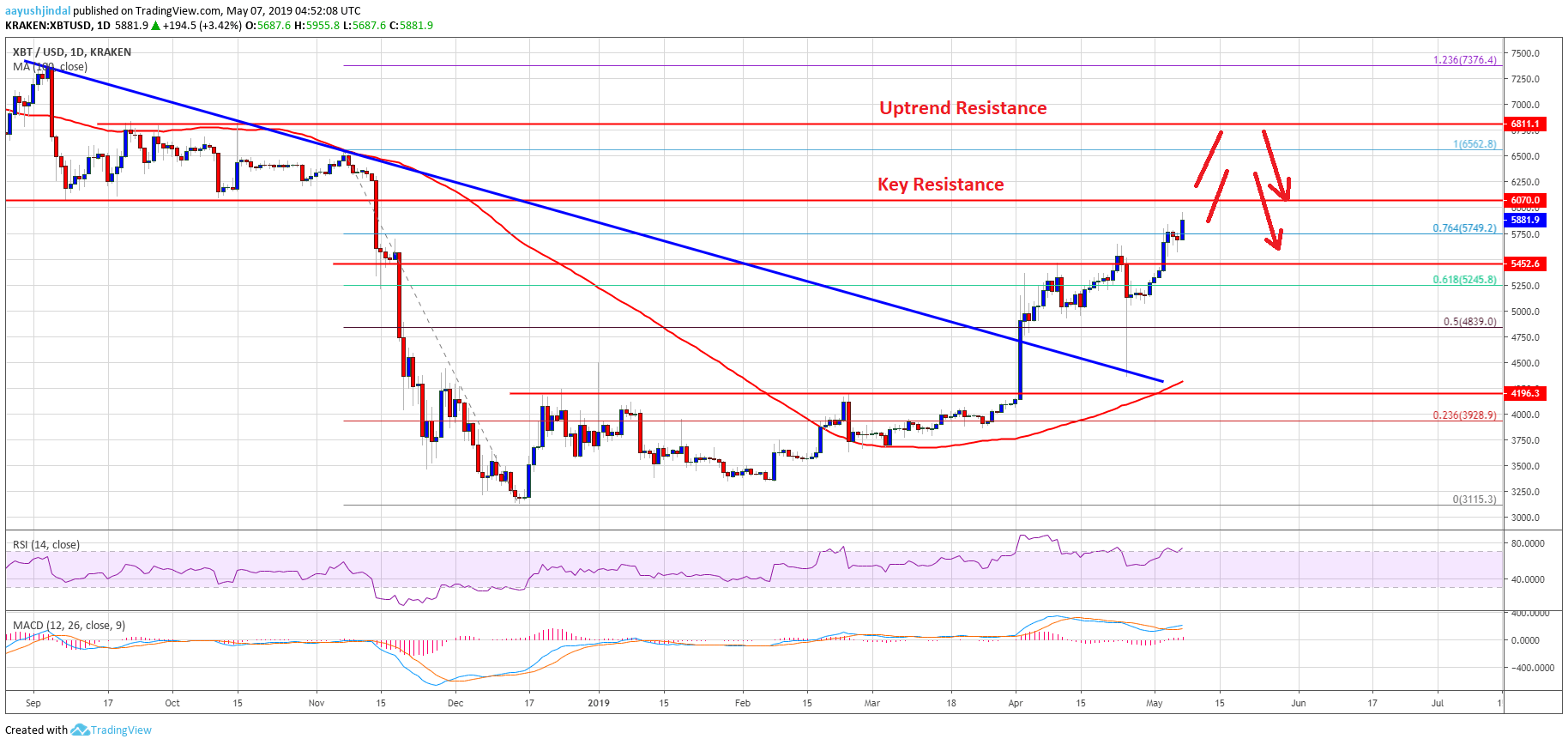This screenshot has height=745, width=1568.
Task: Click the 3000.0 price axis value
Action: (x=1526, y=518)
